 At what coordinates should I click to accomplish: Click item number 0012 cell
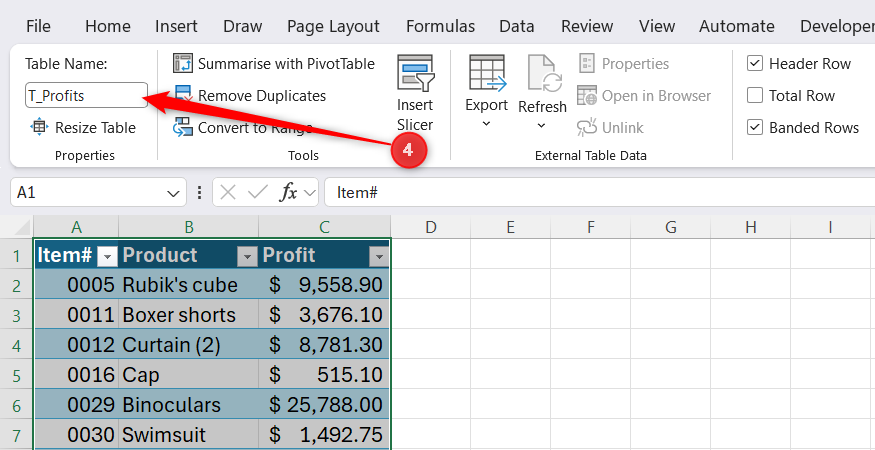[x=76, y=345]
